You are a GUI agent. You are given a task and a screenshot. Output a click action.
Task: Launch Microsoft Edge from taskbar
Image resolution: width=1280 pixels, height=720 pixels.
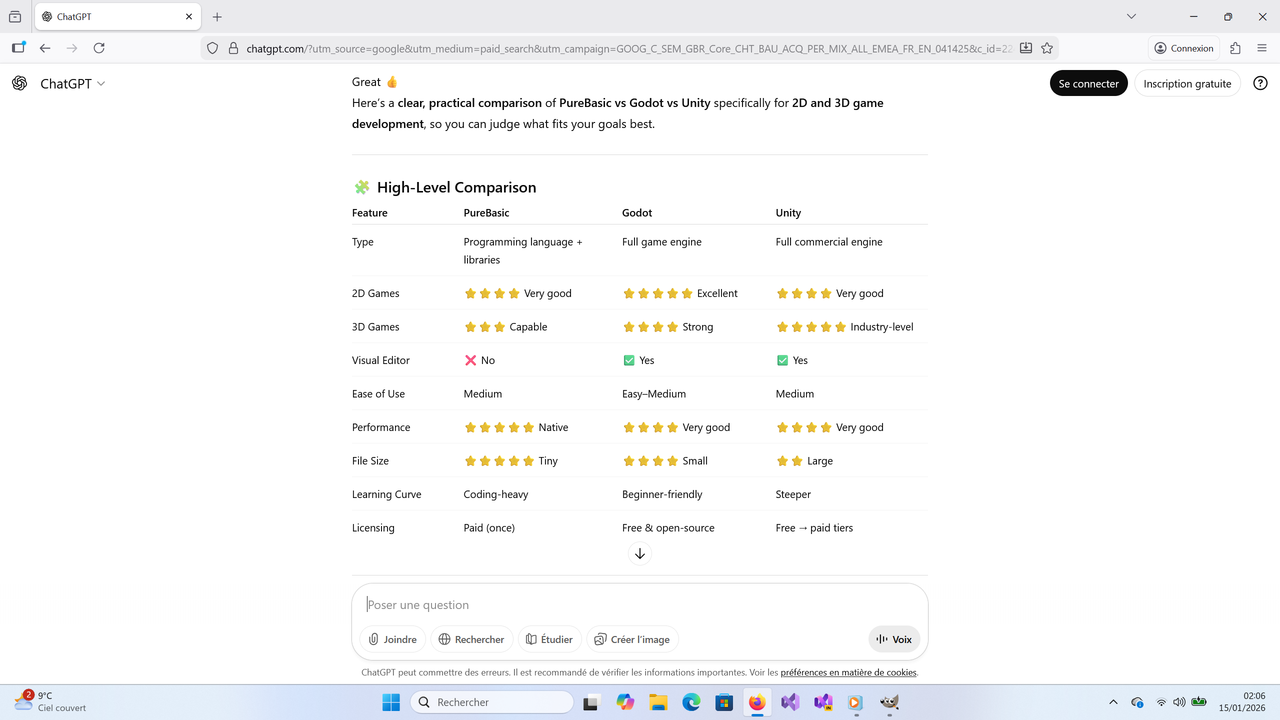click(x=691, y=702)
